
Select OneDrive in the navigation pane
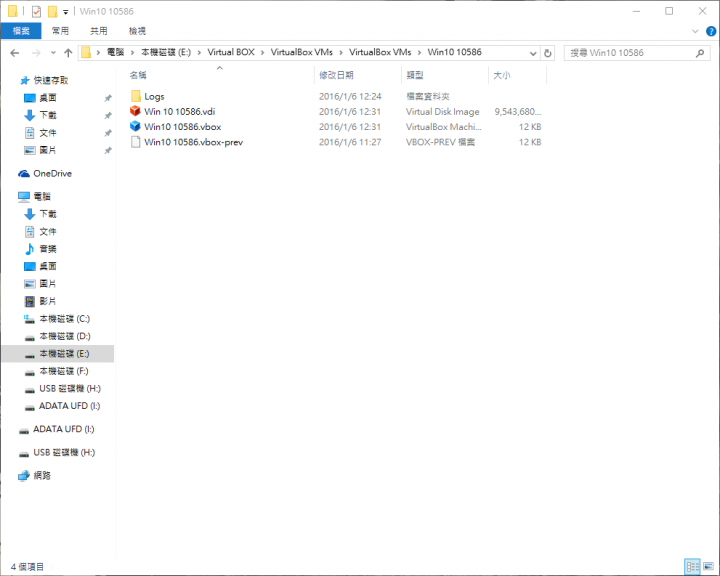(x=52, y=174)
